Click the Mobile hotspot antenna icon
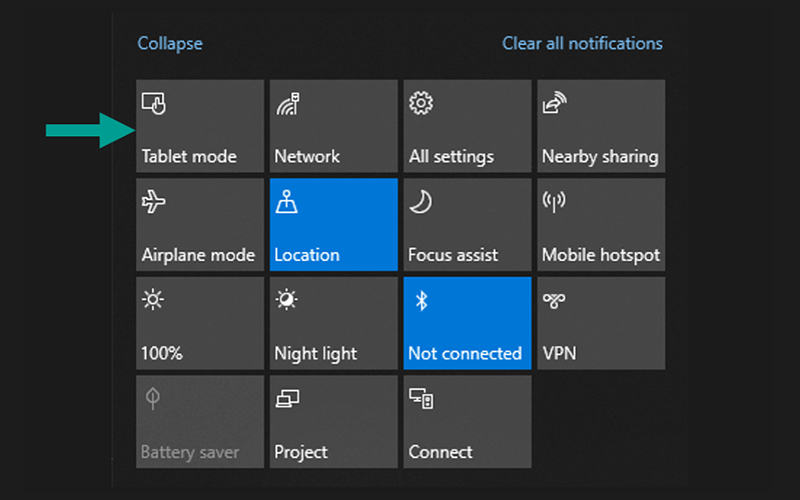800x500 pixels. tap(554, 202)
